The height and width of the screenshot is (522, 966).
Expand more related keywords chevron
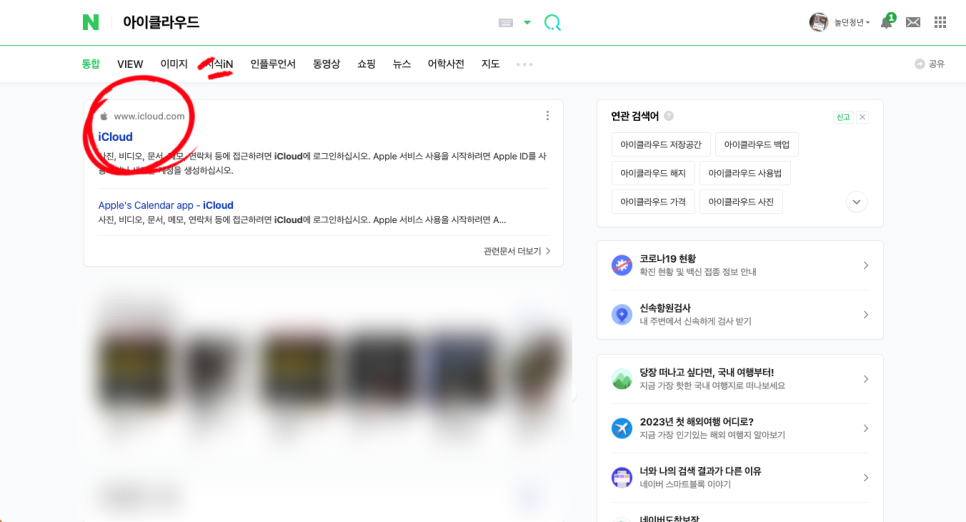tap(856, 202)
